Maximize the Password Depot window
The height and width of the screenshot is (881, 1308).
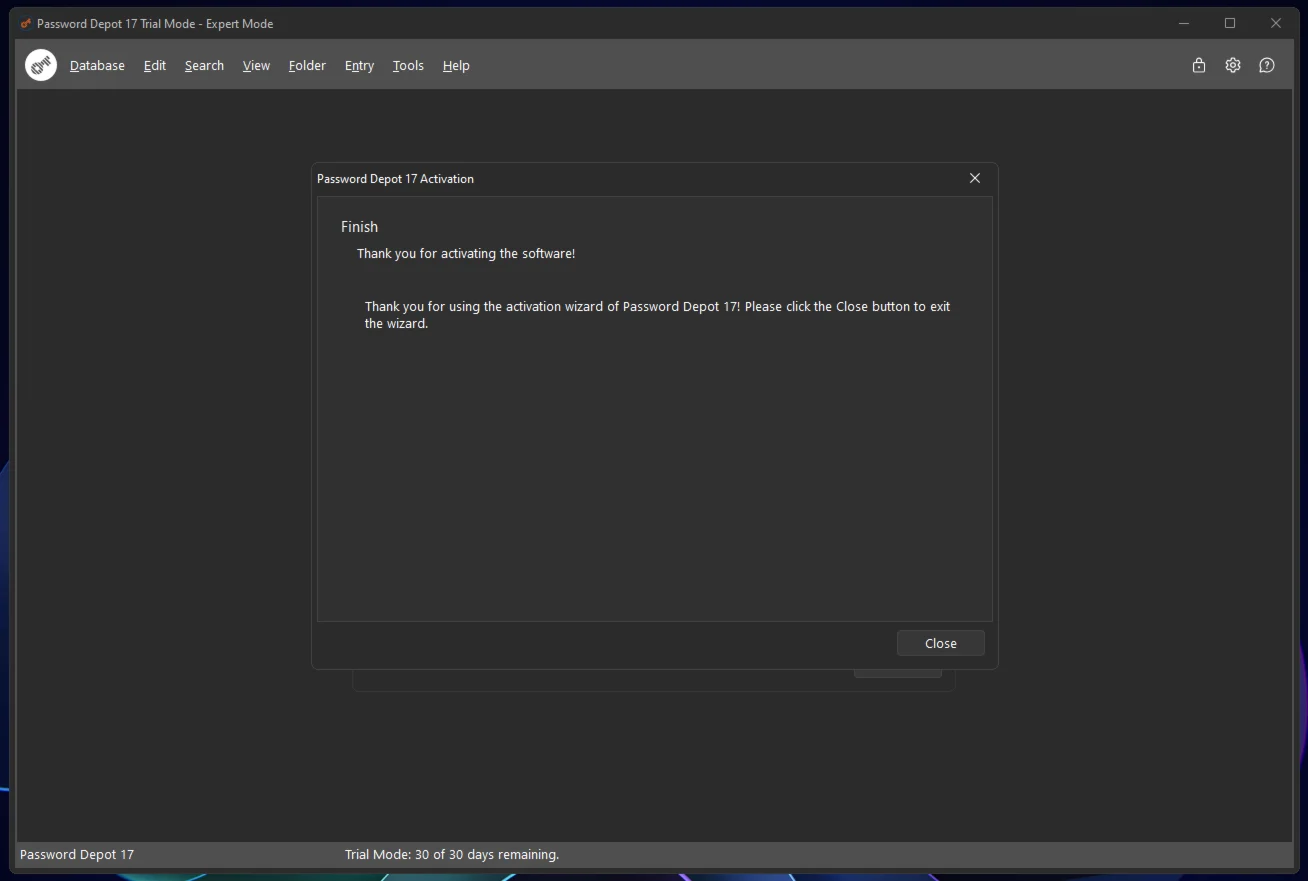tap(1230, 23)
